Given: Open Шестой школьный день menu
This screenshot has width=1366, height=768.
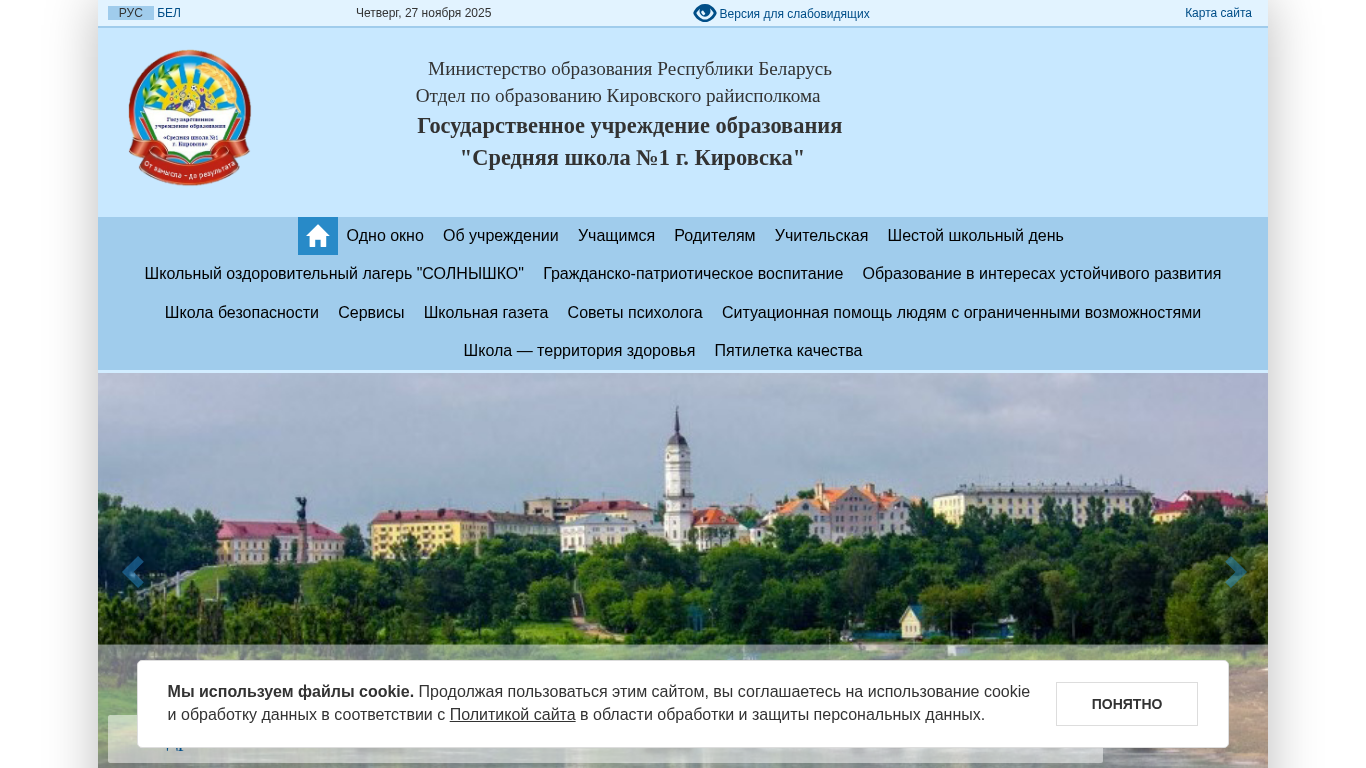Looking at the screenshot, I should coord(975,236).
